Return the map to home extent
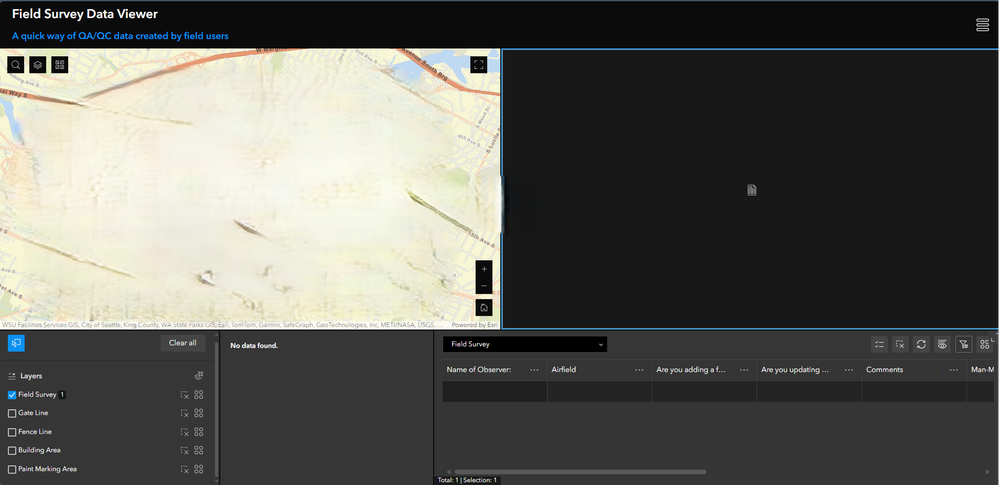The width and height of the screenshot is (999, 485). [x=484, y=308]
